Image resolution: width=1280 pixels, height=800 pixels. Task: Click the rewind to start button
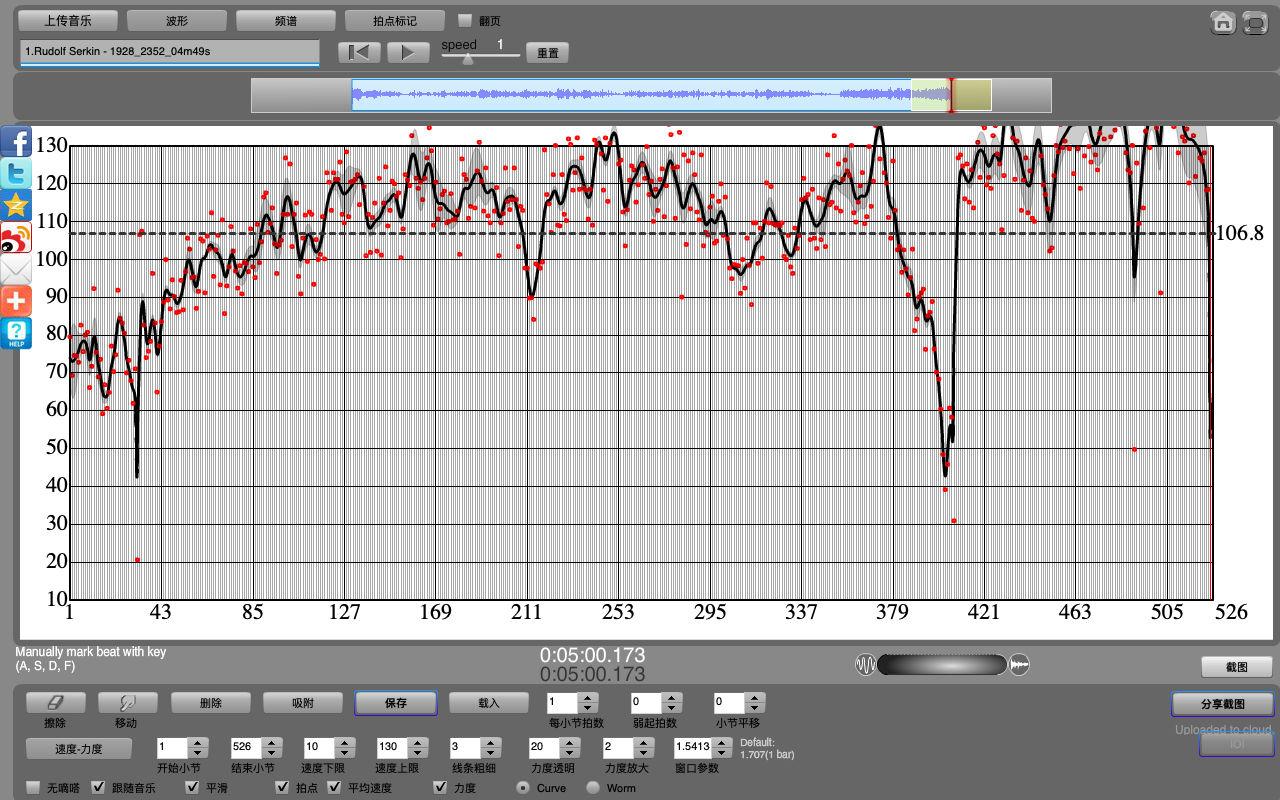point(359,52)
